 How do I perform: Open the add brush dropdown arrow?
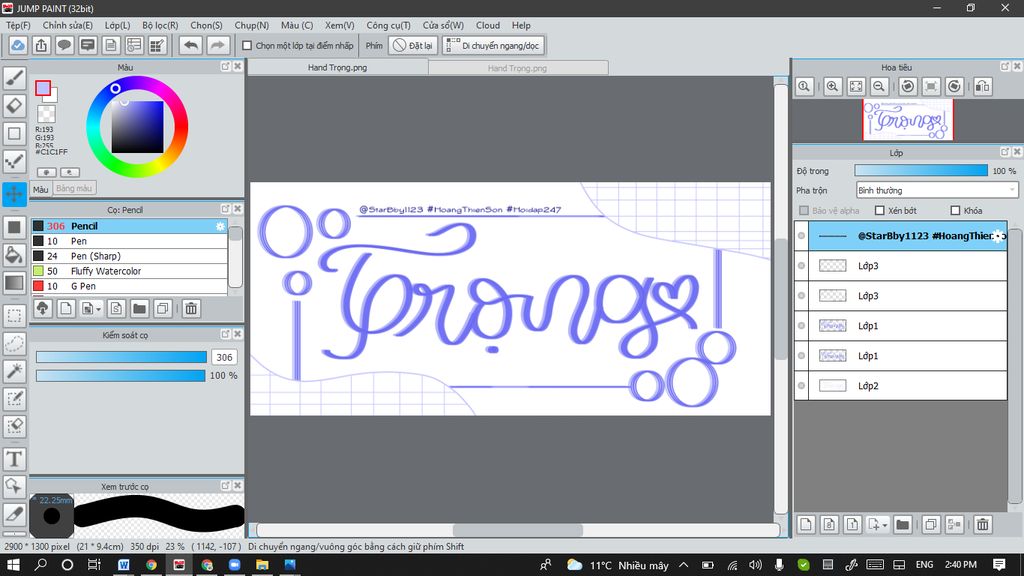[x=98, y=309]
